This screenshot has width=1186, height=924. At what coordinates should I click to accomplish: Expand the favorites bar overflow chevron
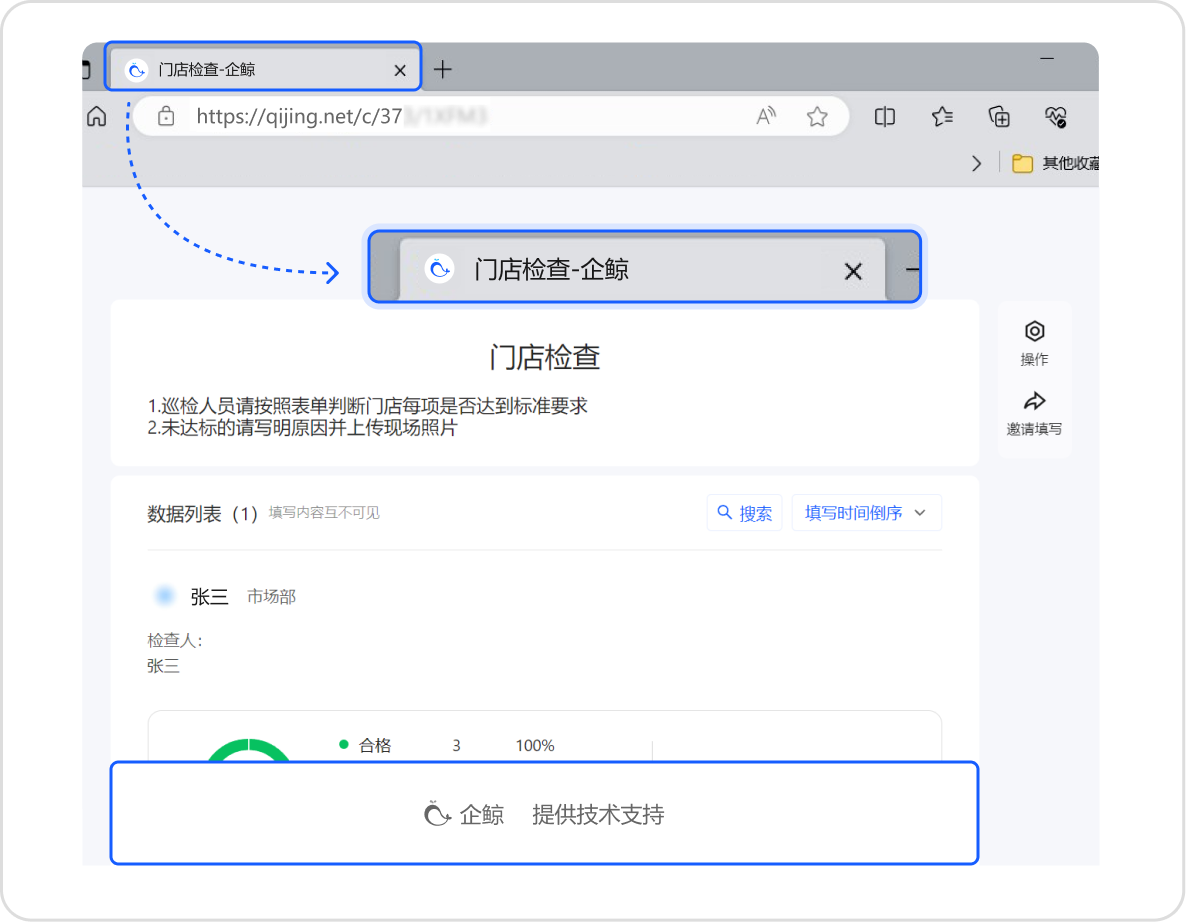pos(977,163)
